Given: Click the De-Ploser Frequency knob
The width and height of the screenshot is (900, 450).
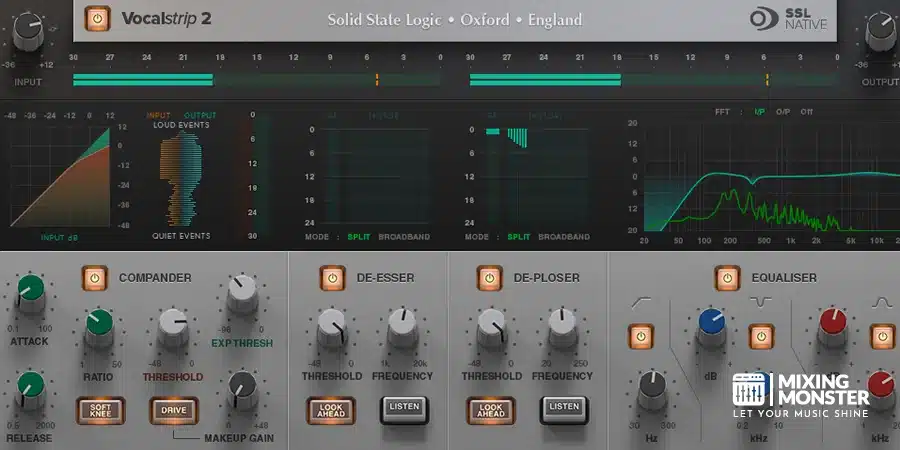Looking at the screenshot, I should (562, 327).
